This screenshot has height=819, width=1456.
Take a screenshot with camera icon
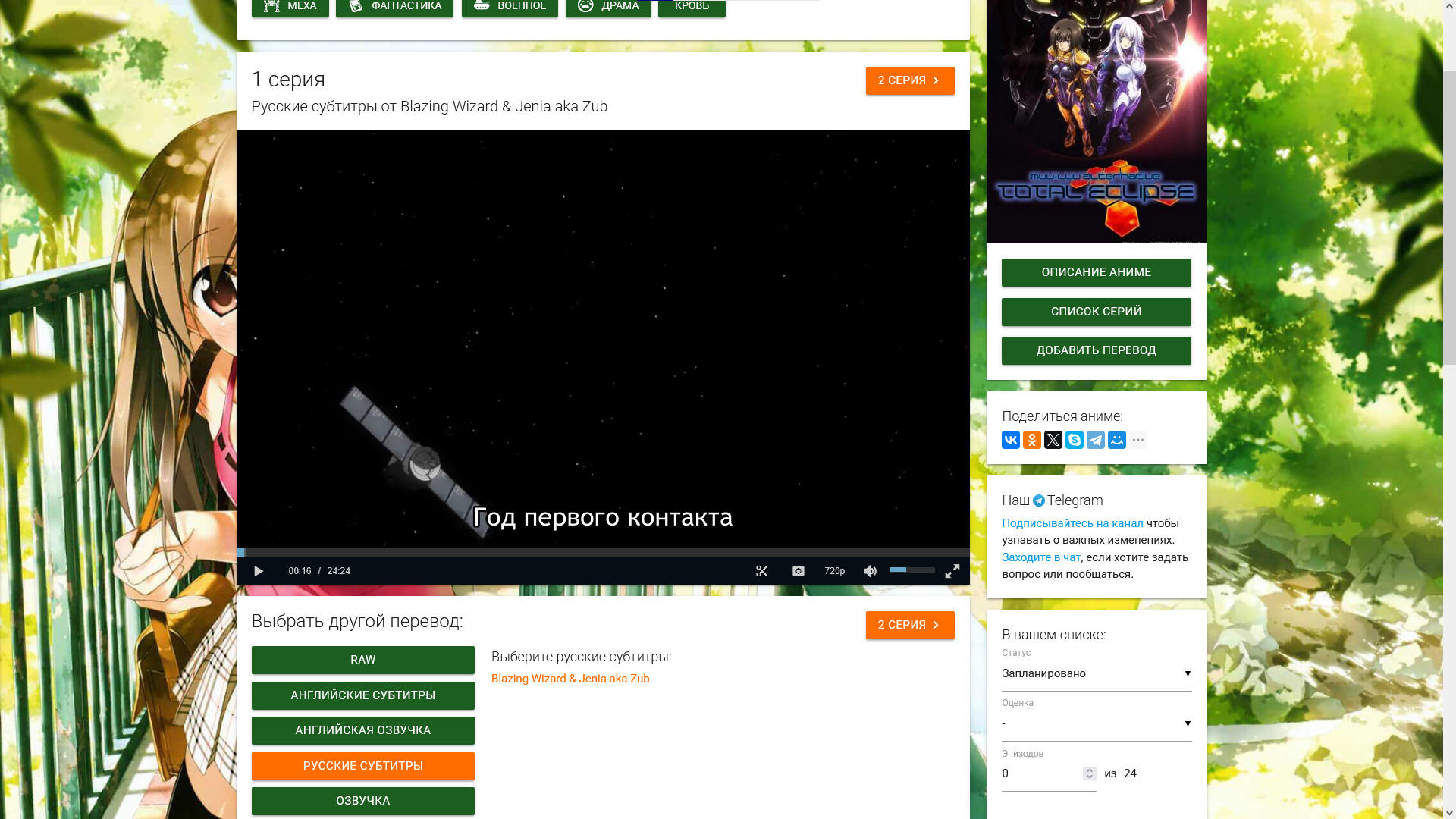[x=799, y=571]
